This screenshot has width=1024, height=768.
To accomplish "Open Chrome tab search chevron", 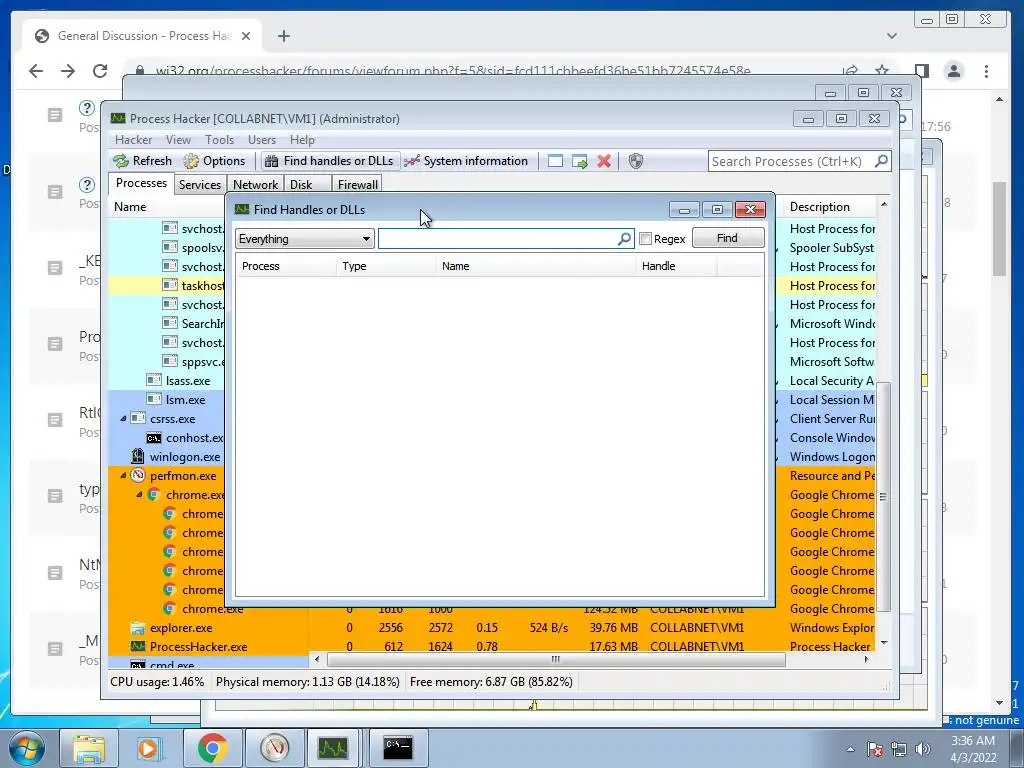I will pos(891,36).
